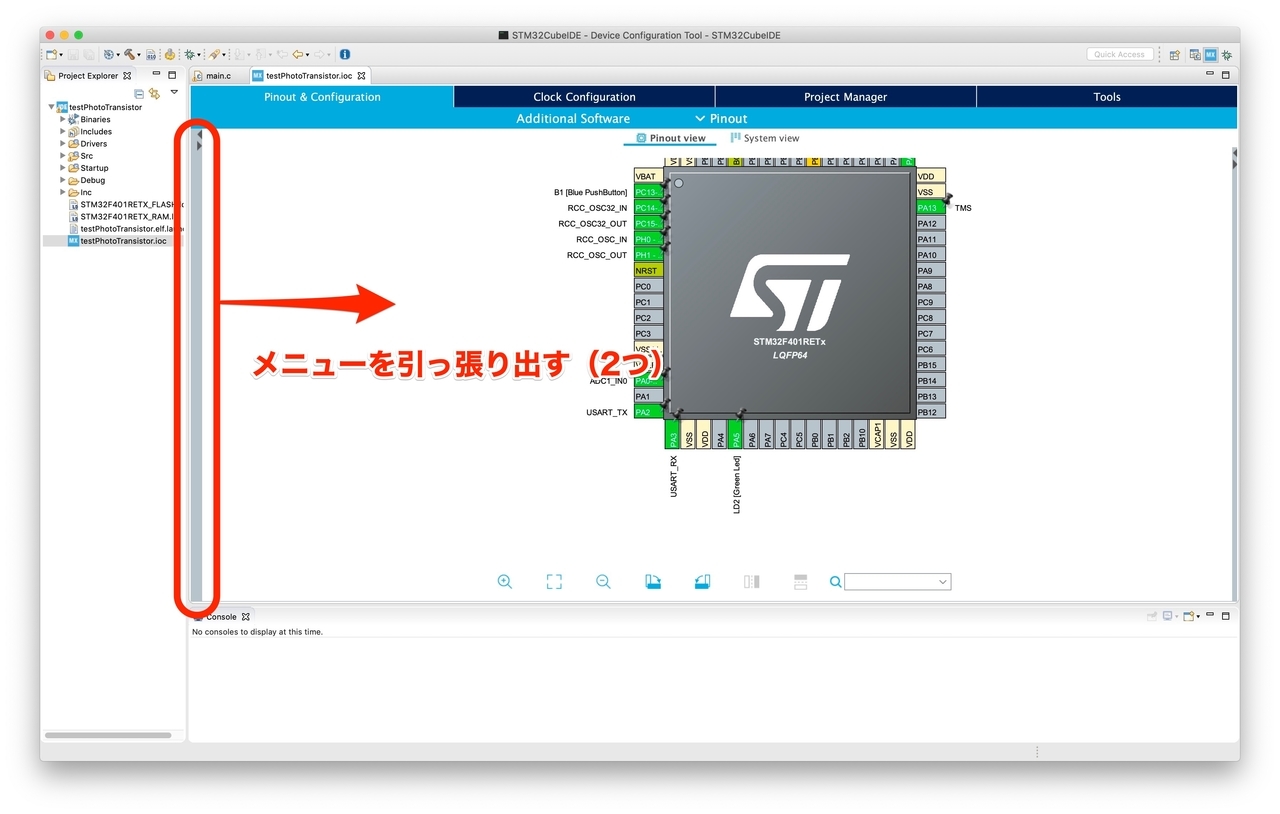This screenshot has width=1280, height=814.
Task: Click the blue Information icon in toolbar
Action: tap(345, 55)
